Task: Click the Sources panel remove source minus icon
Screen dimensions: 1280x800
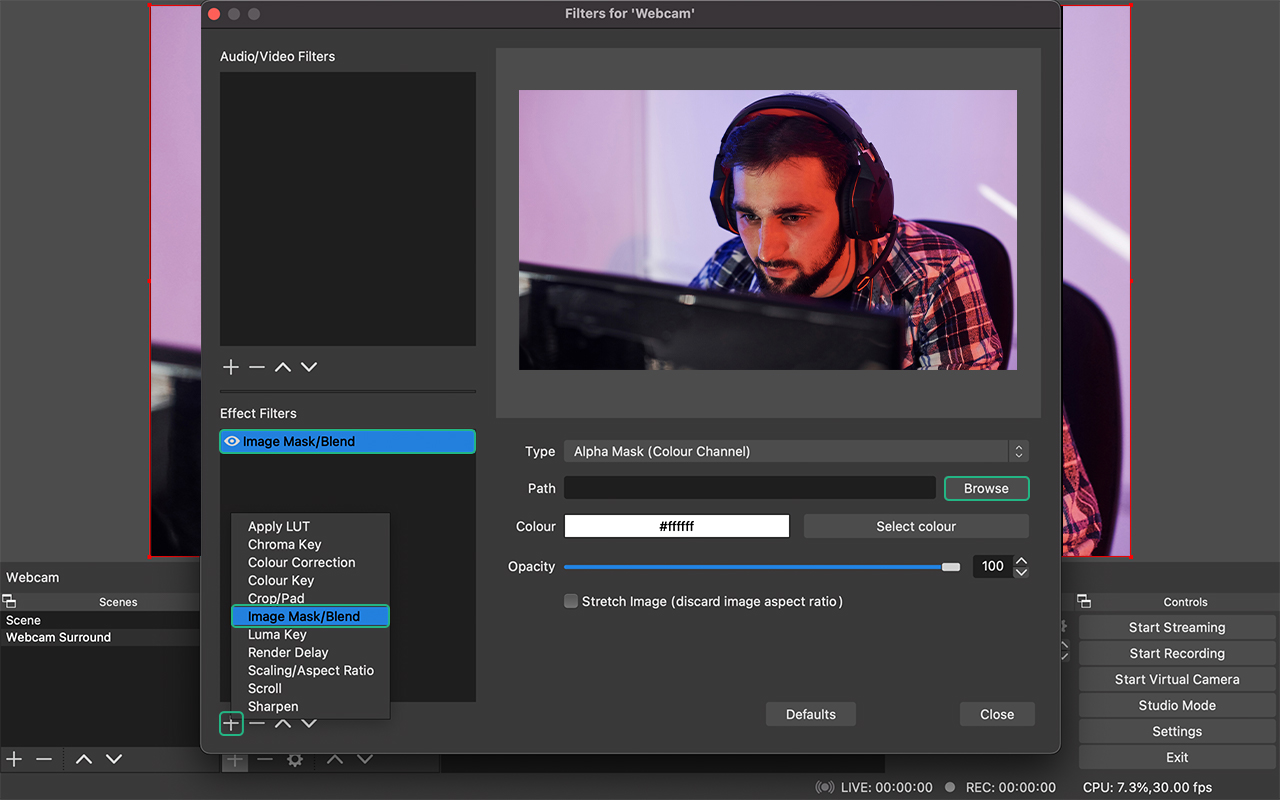Action: tap(265, 760)
